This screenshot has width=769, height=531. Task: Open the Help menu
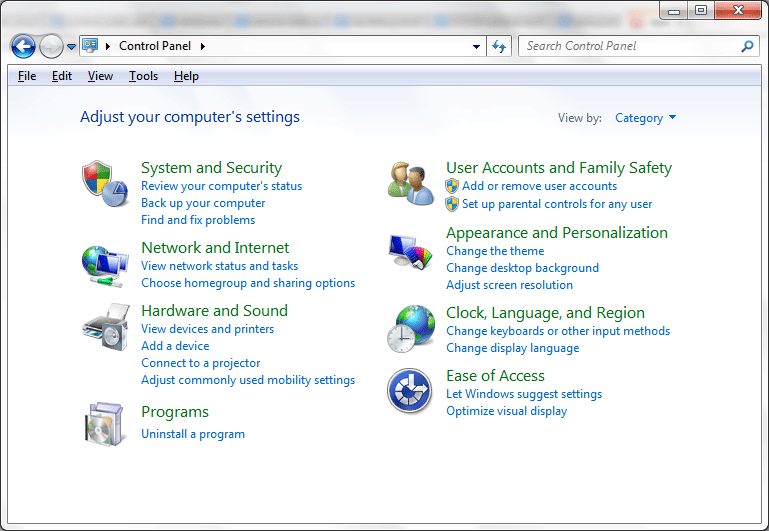(186, 76)
